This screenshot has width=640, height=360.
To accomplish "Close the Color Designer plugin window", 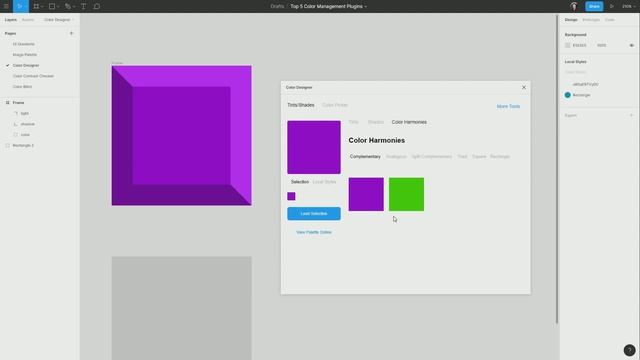I will click(524, 87).
